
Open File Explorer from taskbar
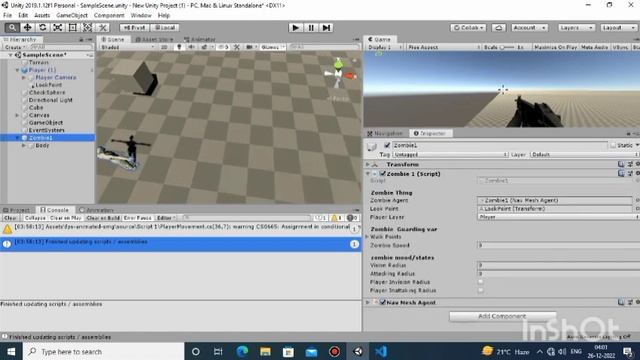tap(265, 351)
